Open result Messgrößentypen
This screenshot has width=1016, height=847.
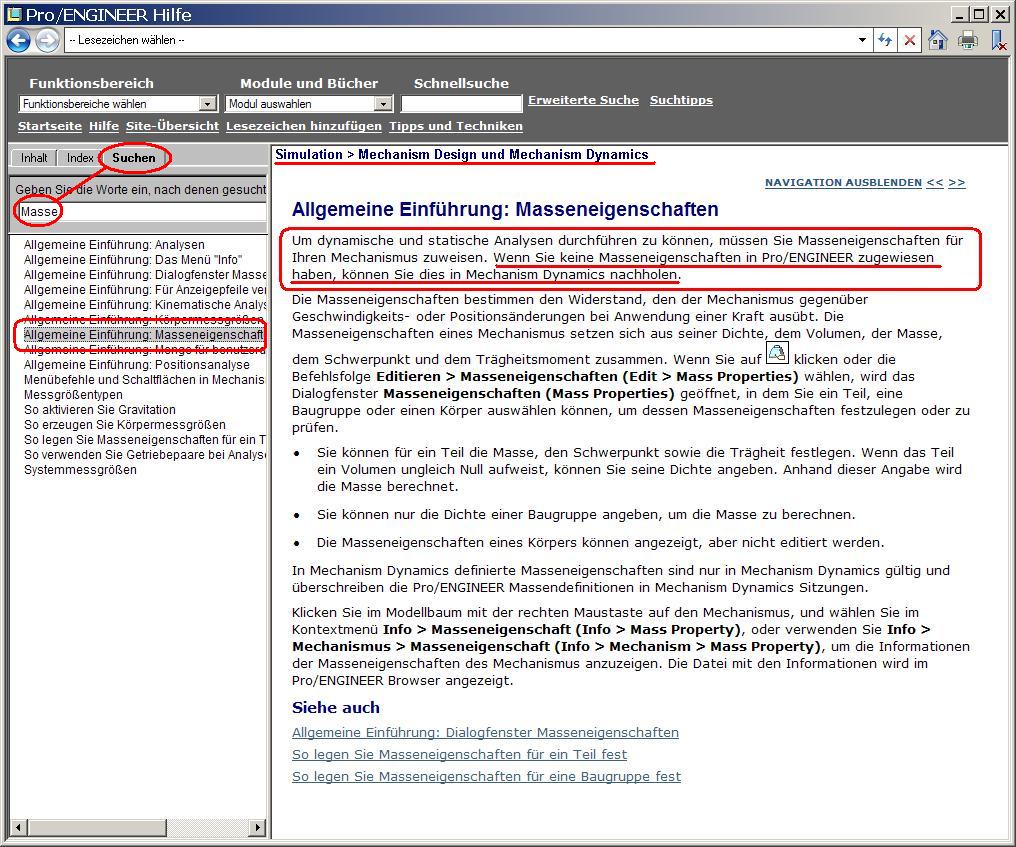pyautogui.click(x=73, y=395)
